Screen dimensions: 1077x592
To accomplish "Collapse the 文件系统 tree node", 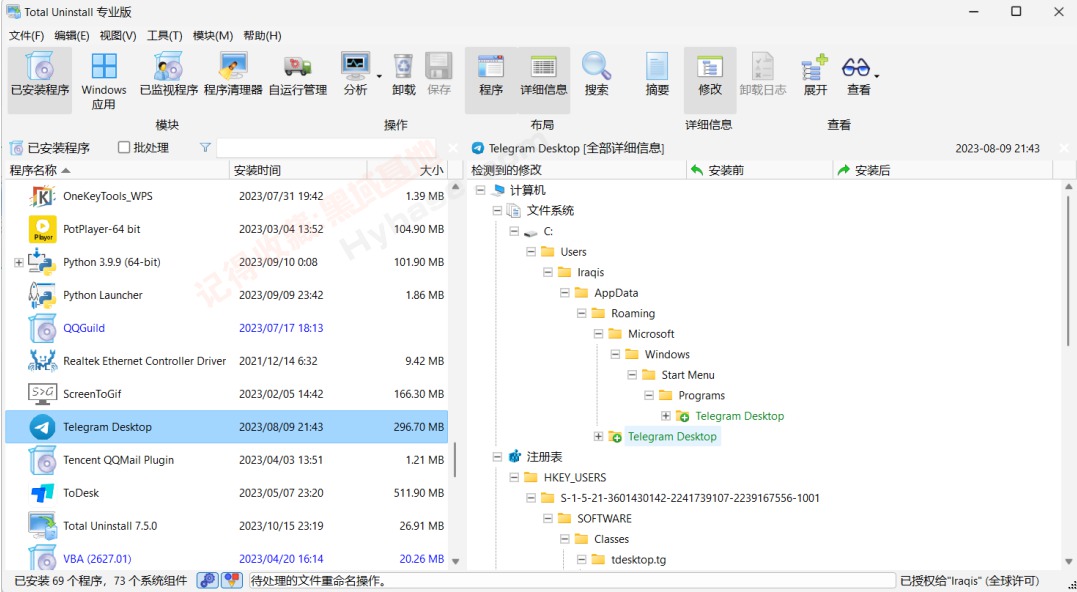I will point(497,211).
